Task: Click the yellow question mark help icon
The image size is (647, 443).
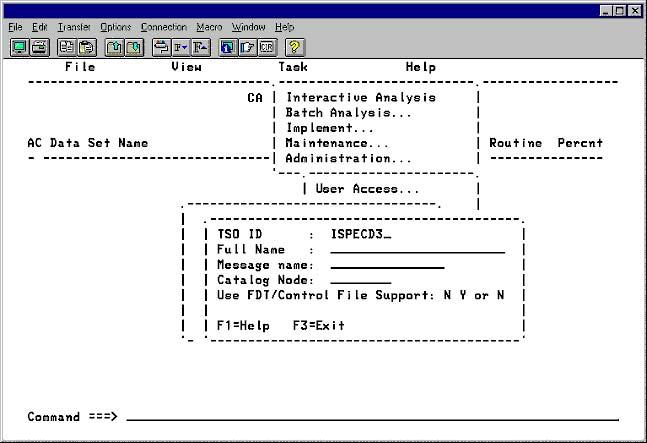Action: [295, 47]
